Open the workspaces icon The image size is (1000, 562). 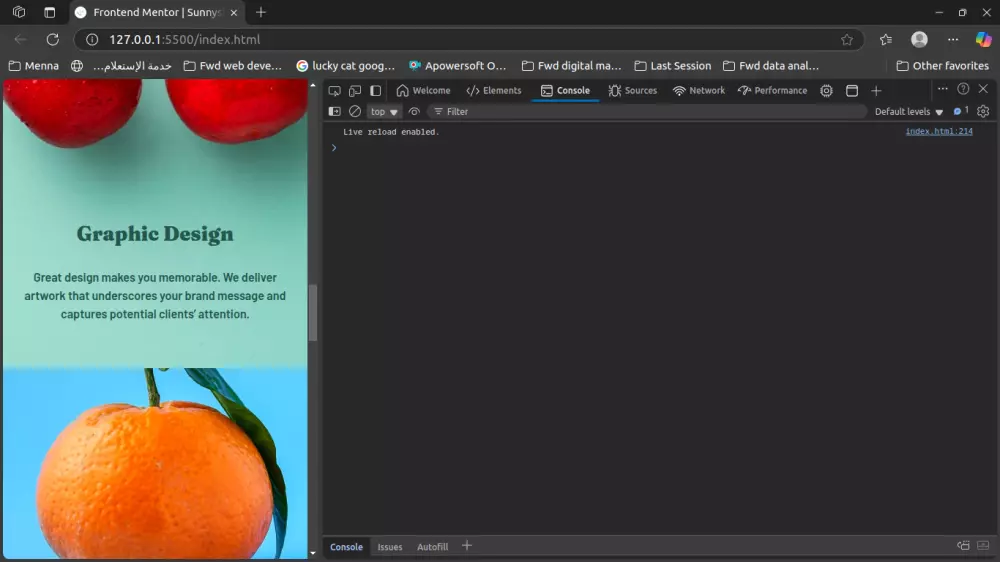tap(19, 12)
